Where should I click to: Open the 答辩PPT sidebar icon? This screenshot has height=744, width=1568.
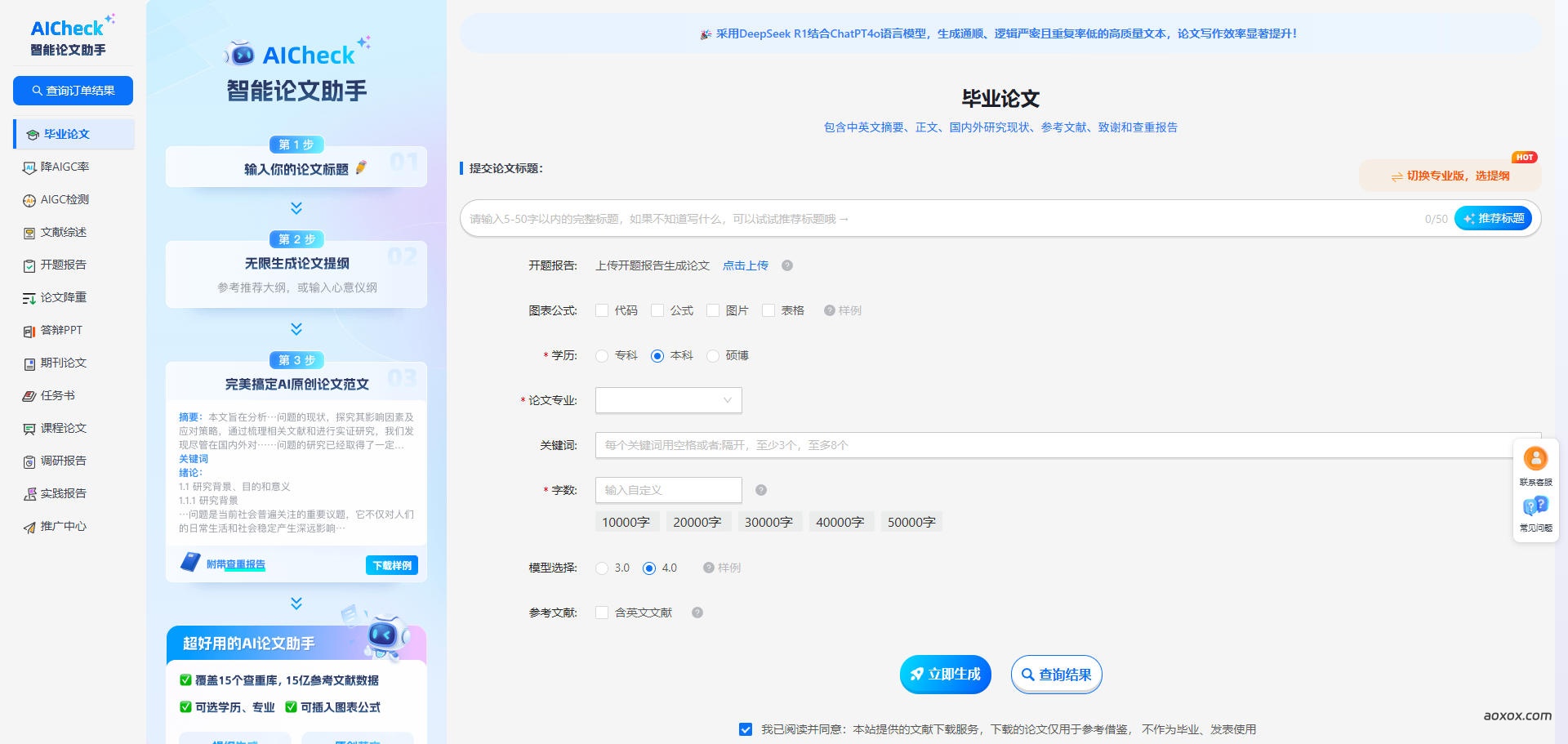[x=29, y=331]
